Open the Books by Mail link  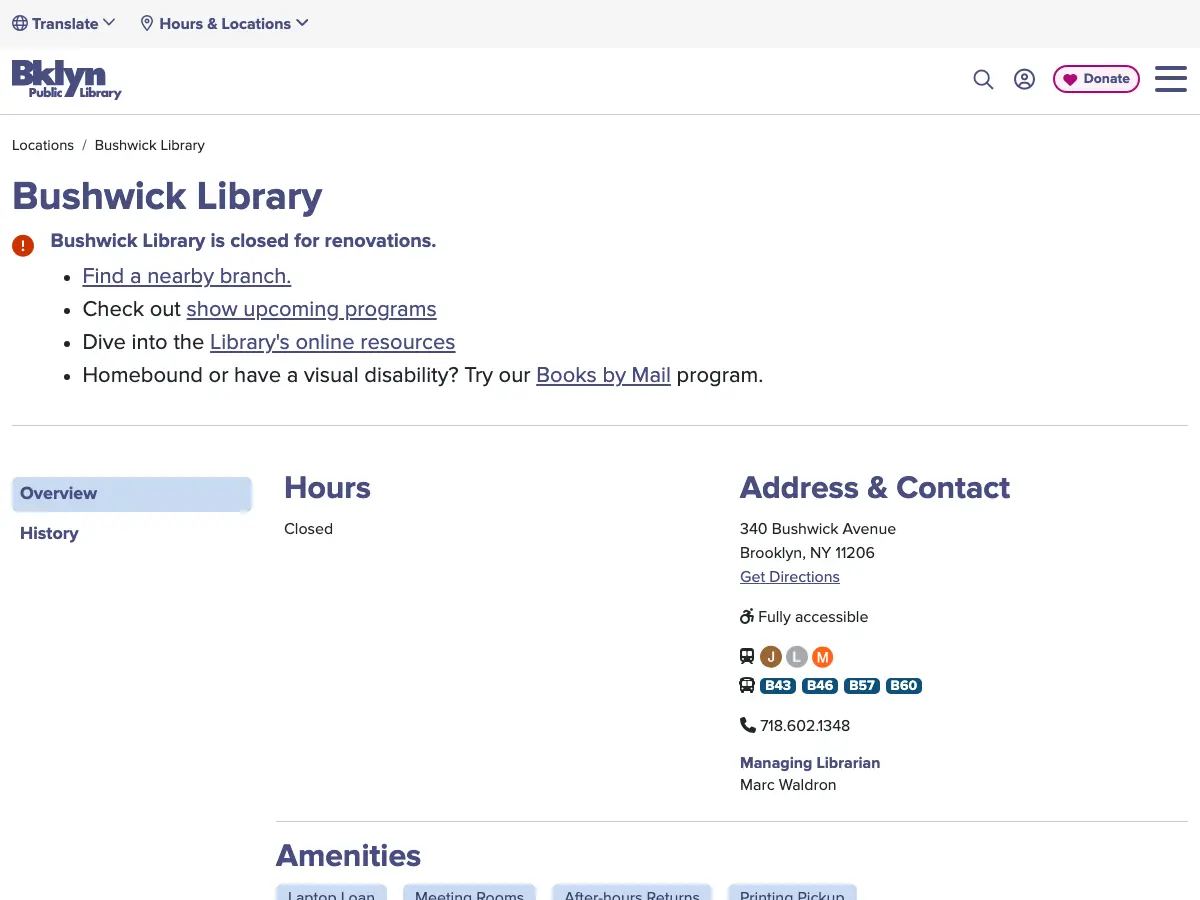pos(604,375)
